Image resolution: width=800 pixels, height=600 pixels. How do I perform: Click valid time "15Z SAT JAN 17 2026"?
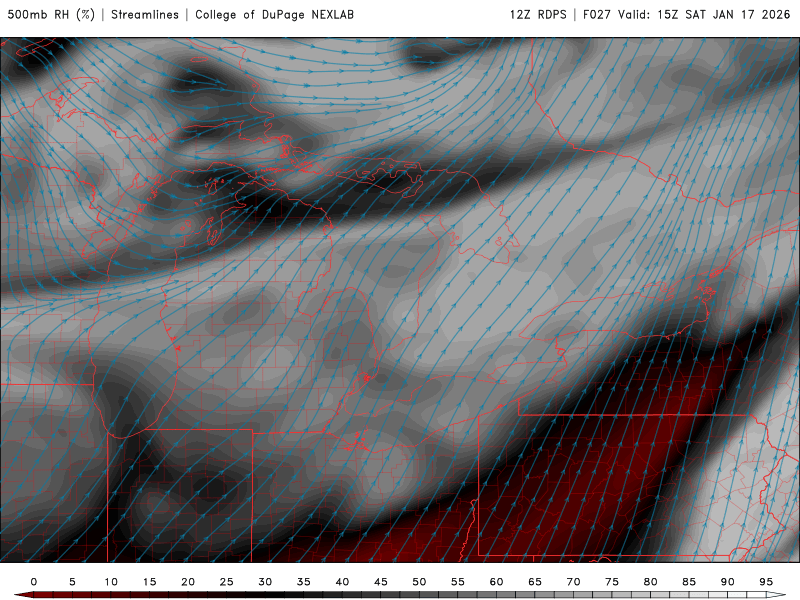723,15
